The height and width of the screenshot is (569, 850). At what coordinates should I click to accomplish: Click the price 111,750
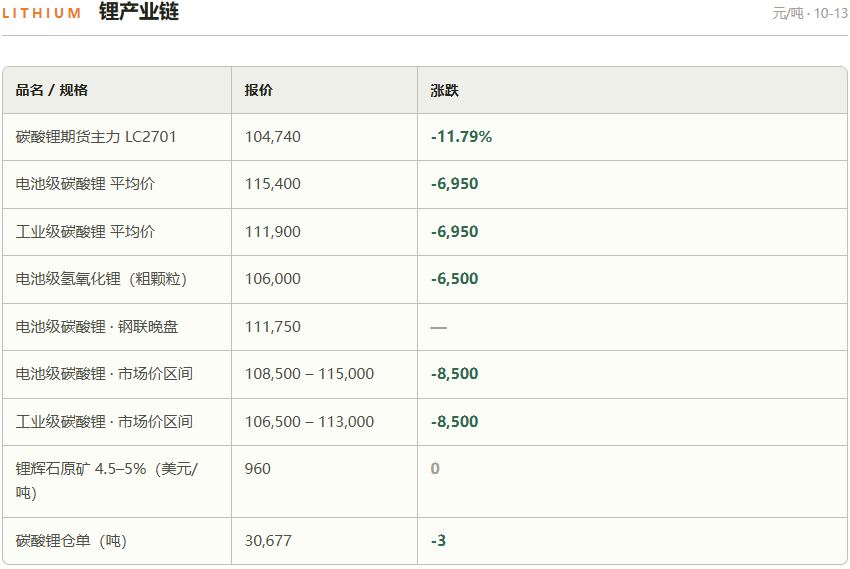pos(273,327)
